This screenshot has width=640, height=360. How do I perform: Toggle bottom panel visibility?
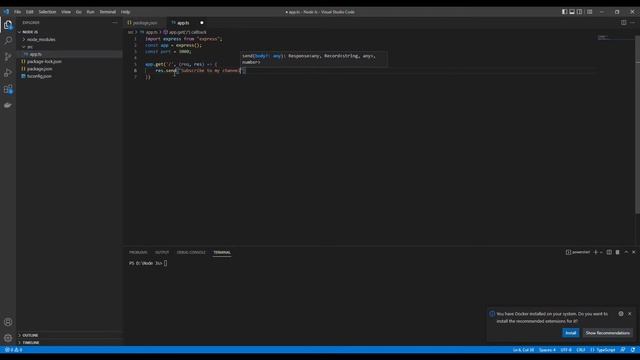point(572,12)
